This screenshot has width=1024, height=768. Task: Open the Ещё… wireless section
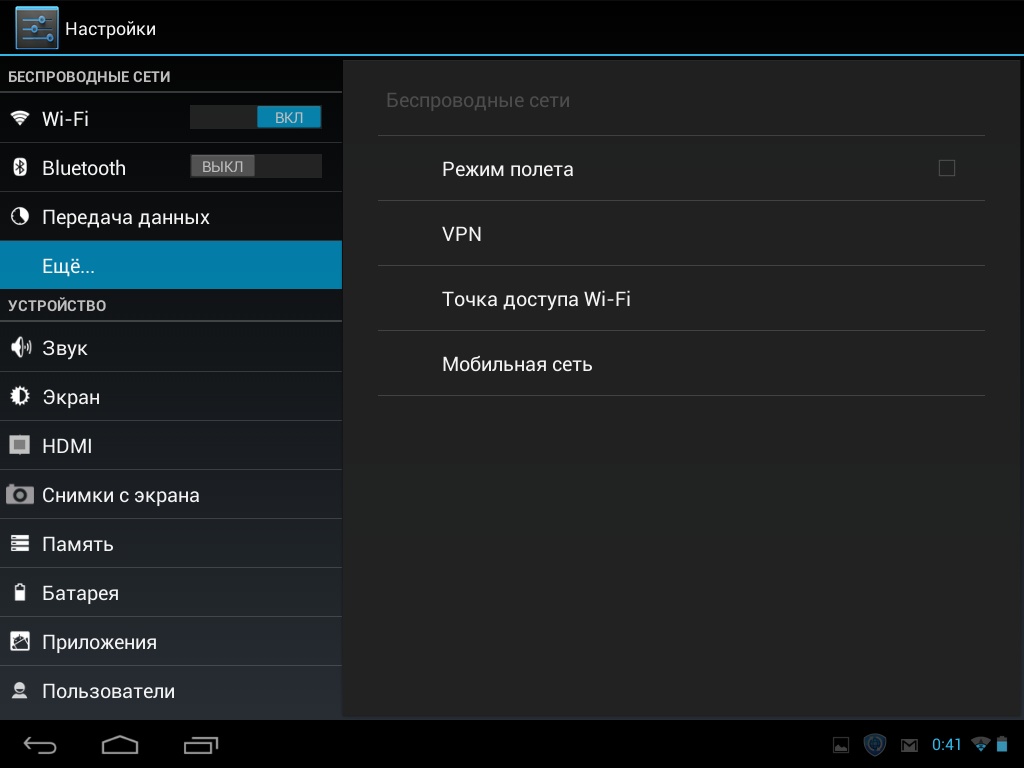pos(170,266)
